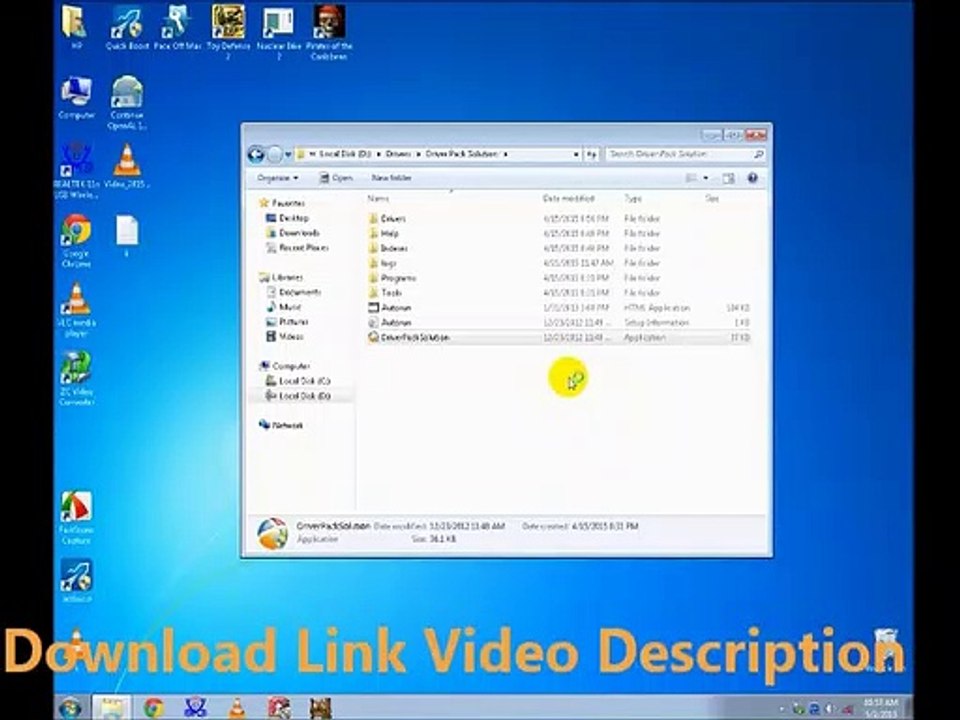
Task: Select the Programs folder in the list
Action: tap(398, 278)
